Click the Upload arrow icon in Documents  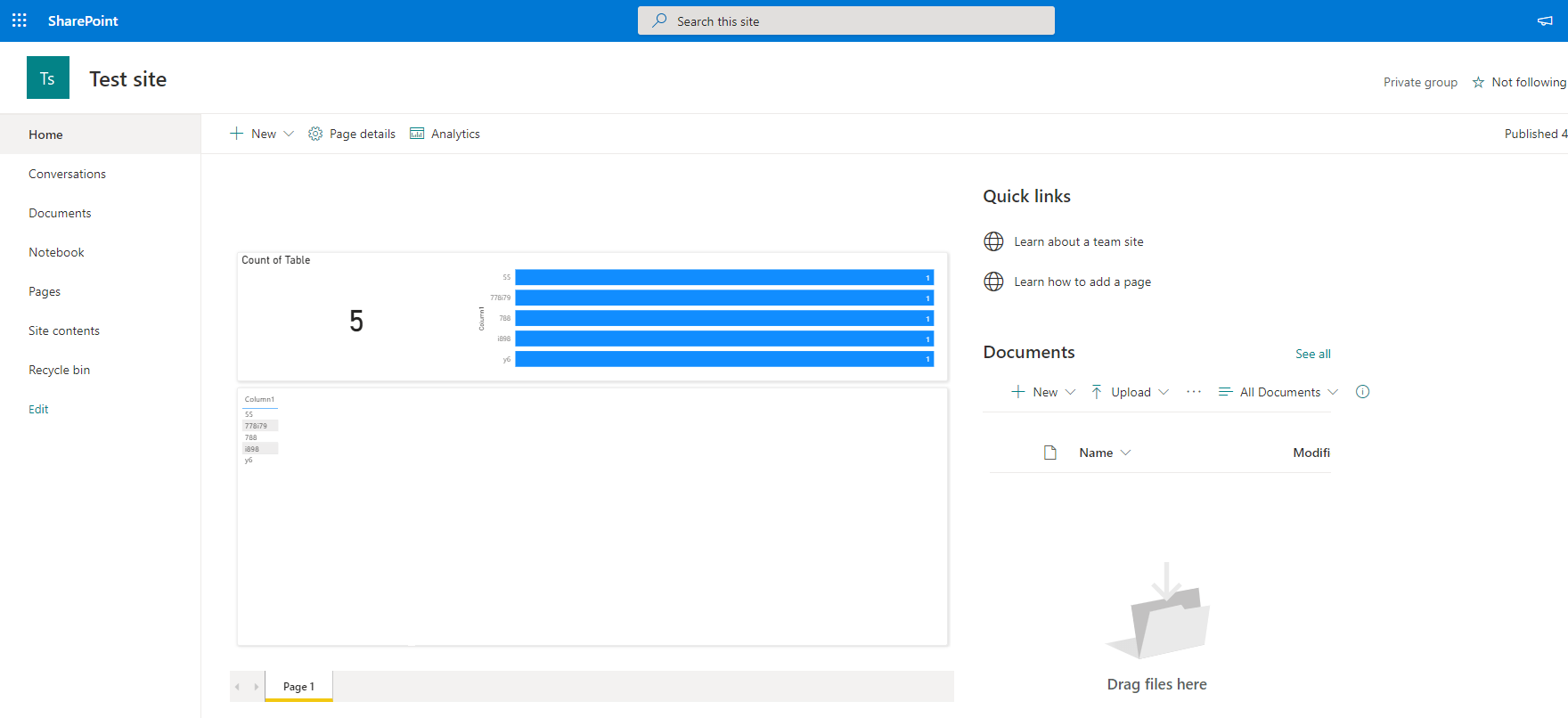(x=1097, y=392)
